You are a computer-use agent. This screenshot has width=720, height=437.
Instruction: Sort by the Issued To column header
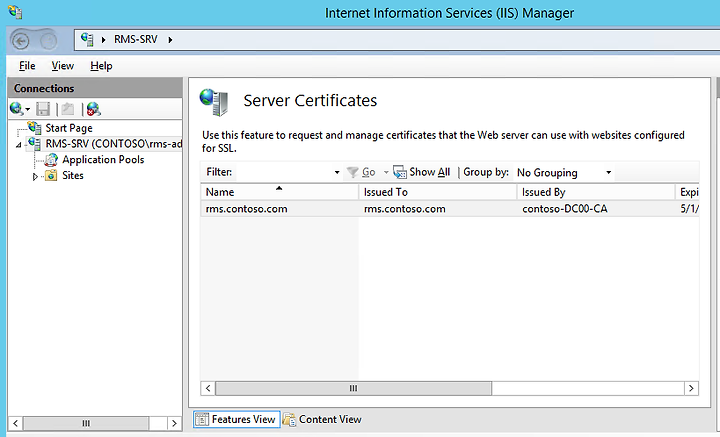click(437, 192)
